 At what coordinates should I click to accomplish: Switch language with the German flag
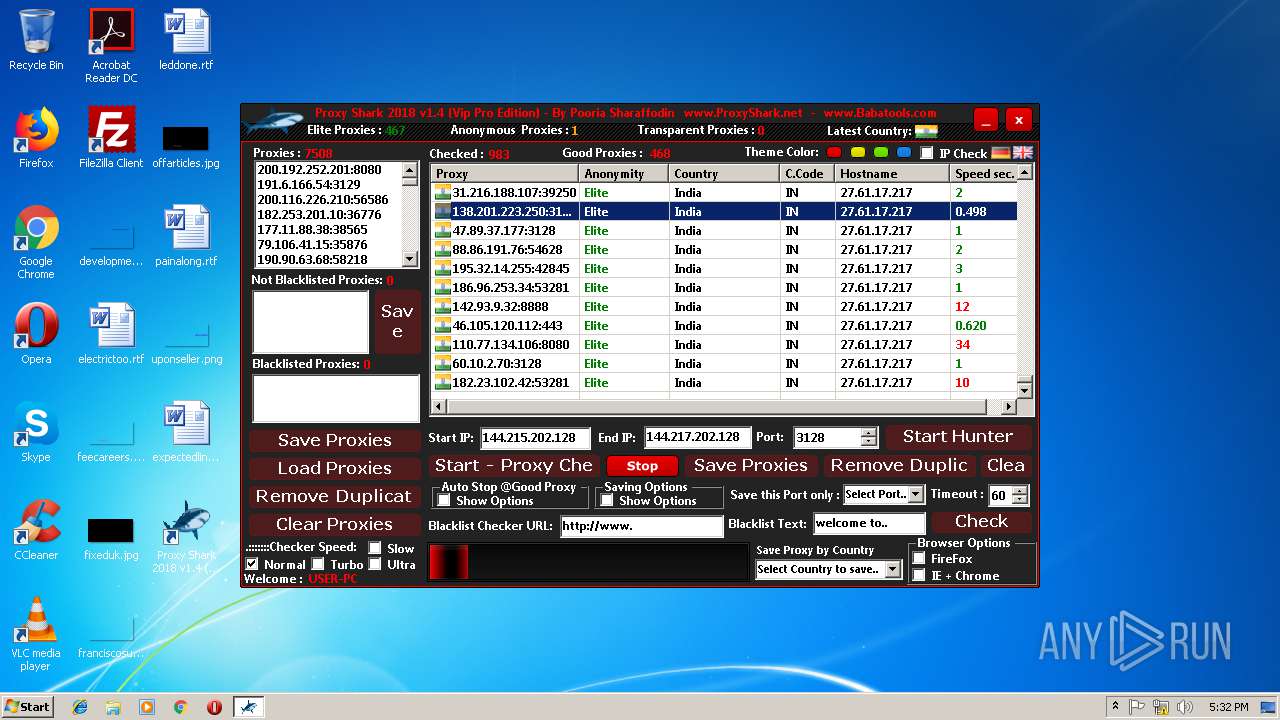1001,153
